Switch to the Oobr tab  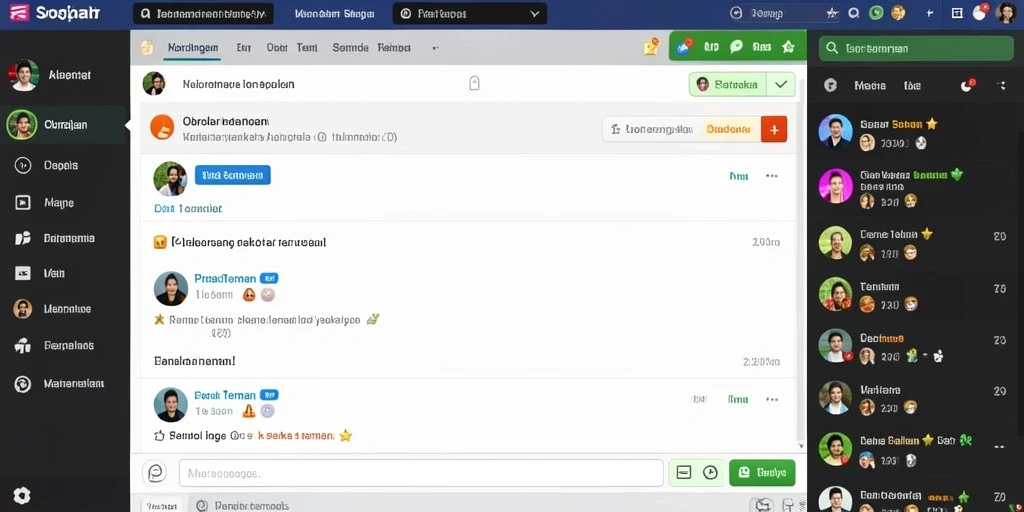tap(277, 47)
